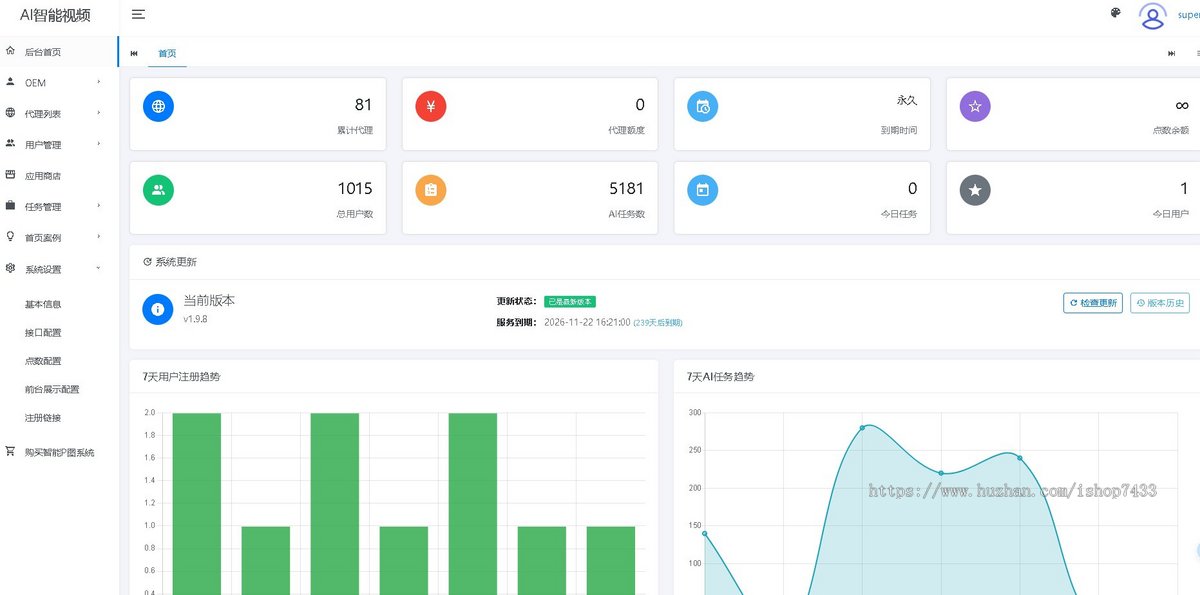Click the green users icon on 总用户数 card
The image size is (1200, 595).
pos(158,190)
